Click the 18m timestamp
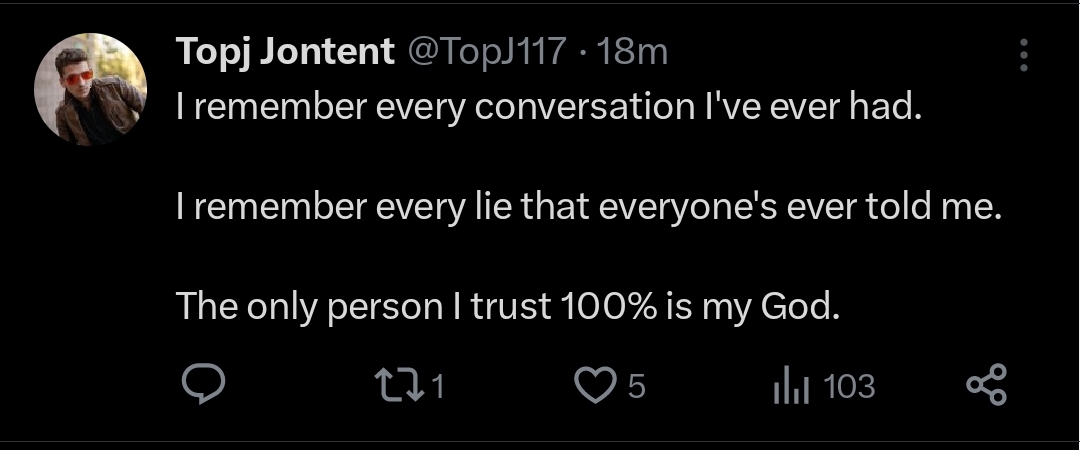 pyautogui.click(x=632, y=52)
